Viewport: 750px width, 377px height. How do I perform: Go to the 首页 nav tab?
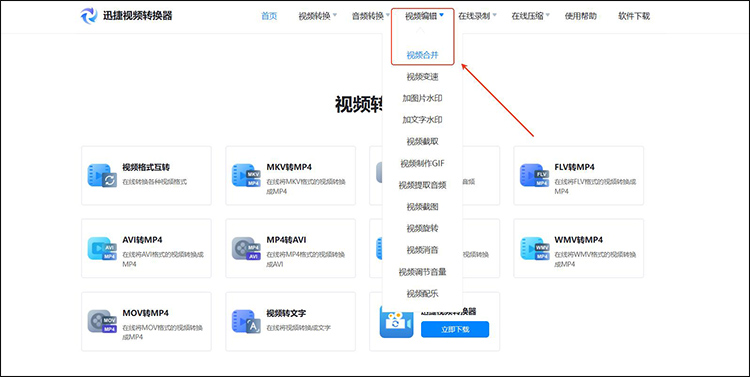269,16
